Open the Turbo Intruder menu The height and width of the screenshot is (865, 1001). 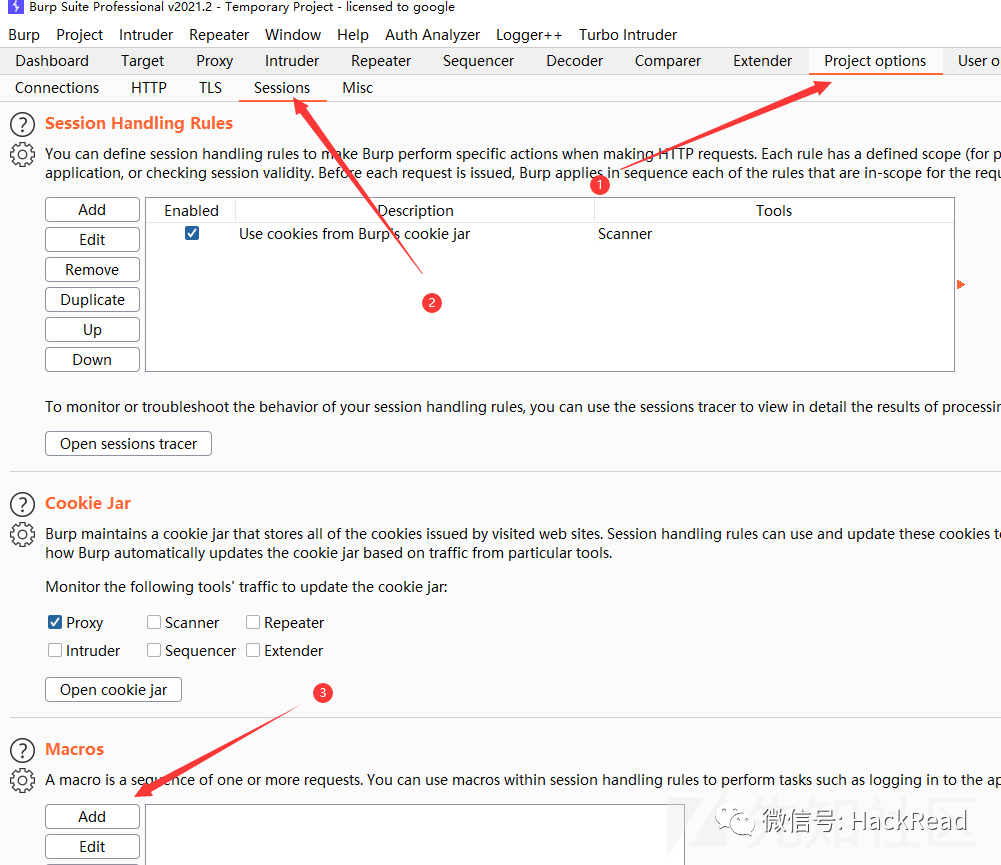pyautogui.click(x=628, y=35)
